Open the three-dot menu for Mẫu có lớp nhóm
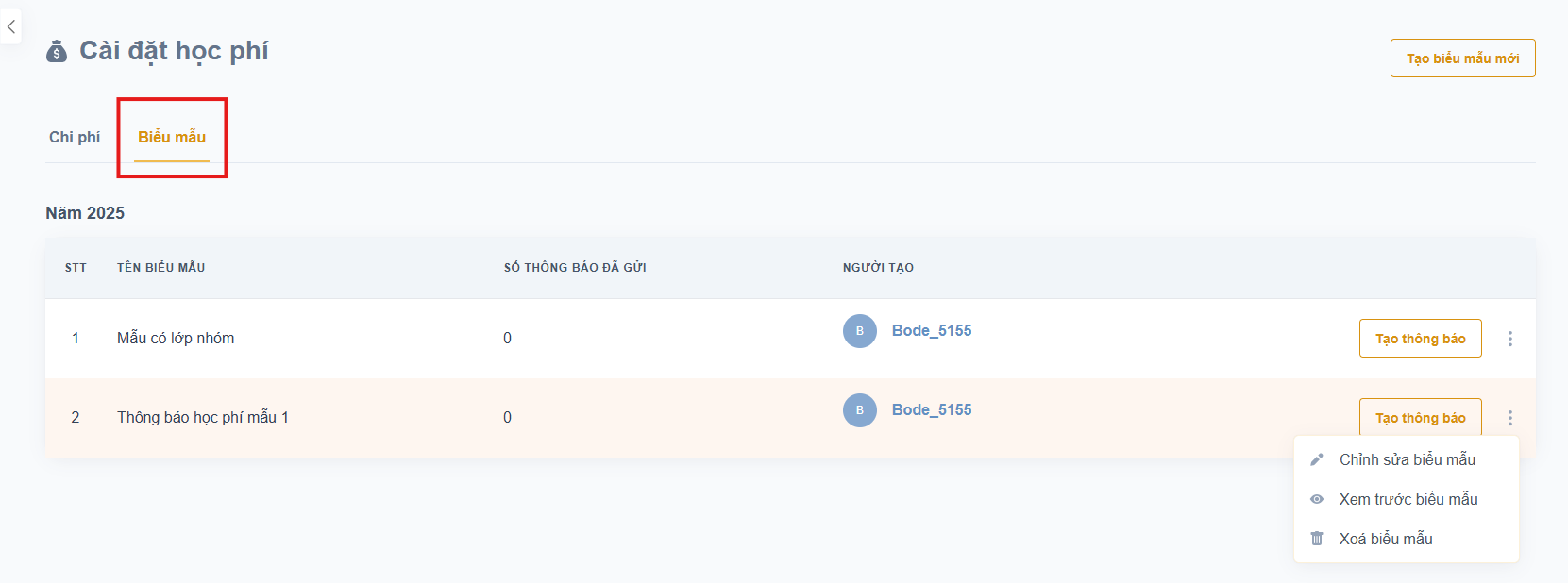Screen dimensions: 1568x583 point(1509,339)
